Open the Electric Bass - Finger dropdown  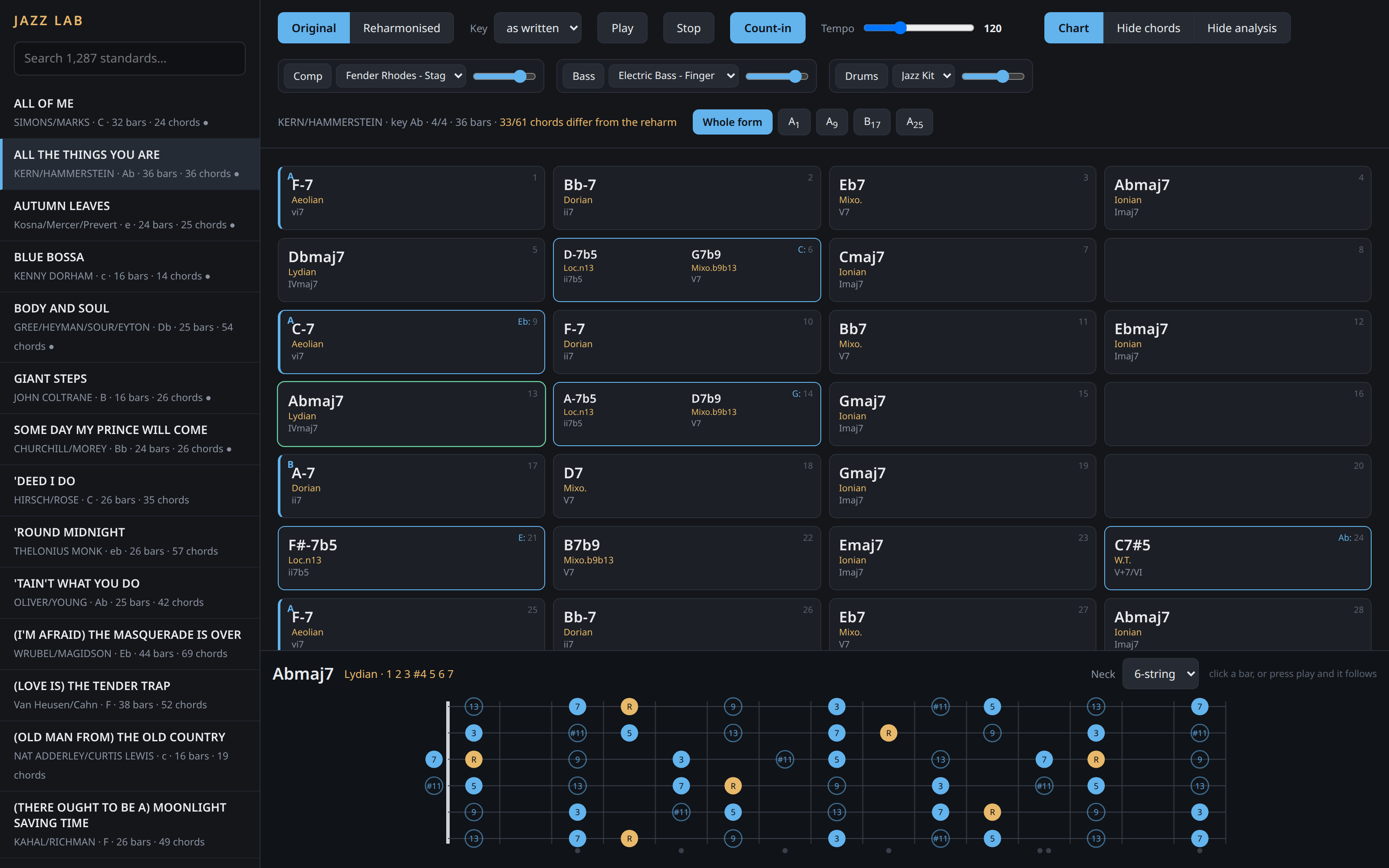pos(673,76)
